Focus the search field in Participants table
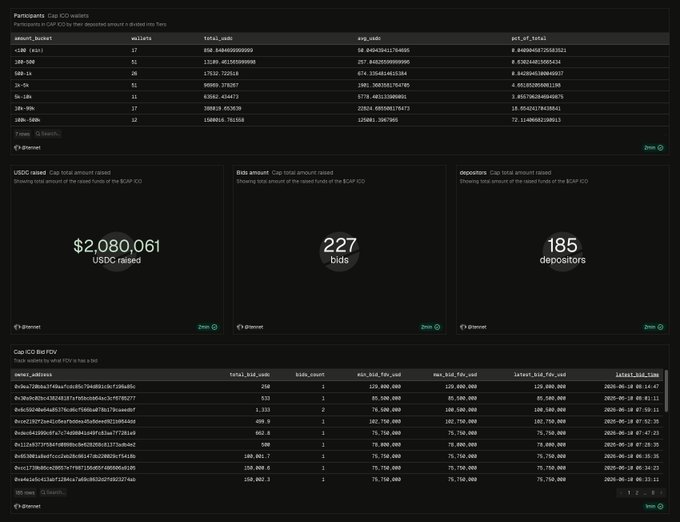The height and width of the screenshot is (522, 680). [x=48, y=134]
